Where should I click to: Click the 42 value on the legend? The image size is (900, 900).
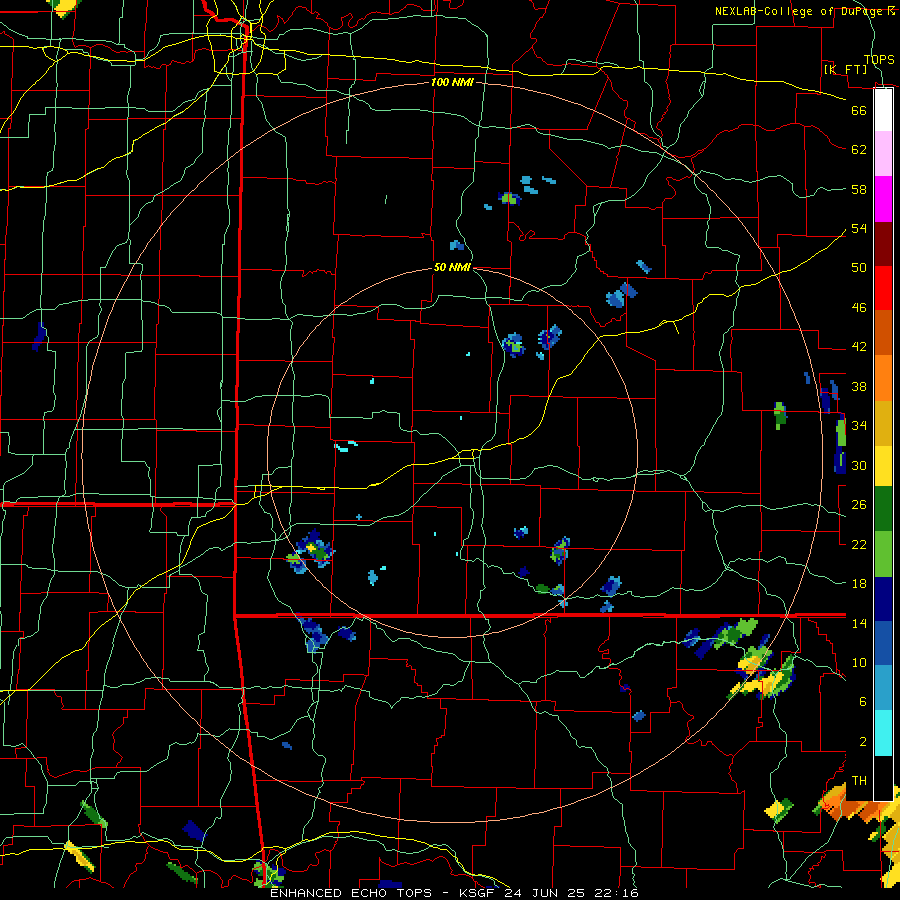(x=859, y=347)
